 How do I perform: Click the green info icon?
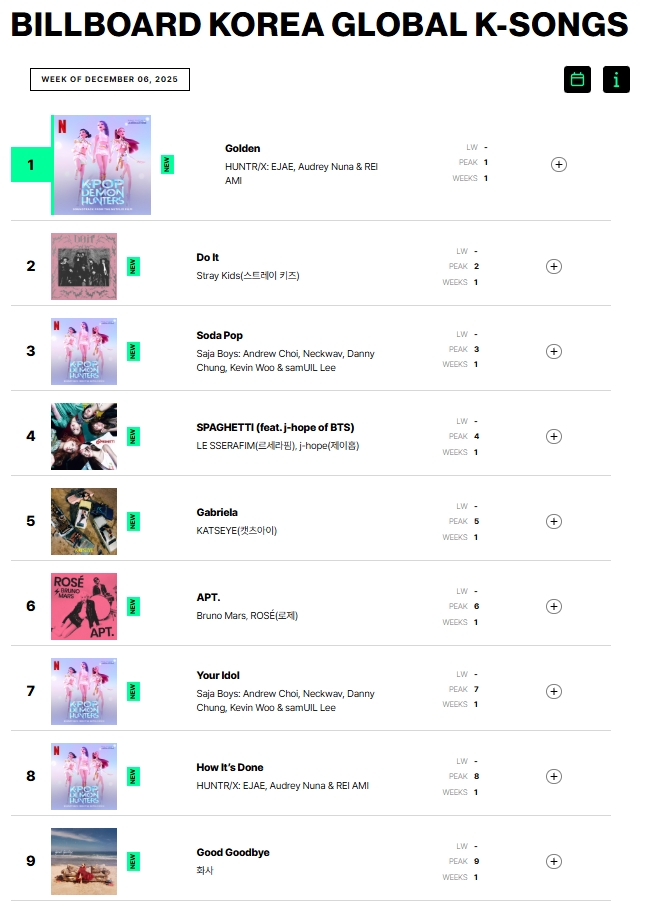[616, 80]
